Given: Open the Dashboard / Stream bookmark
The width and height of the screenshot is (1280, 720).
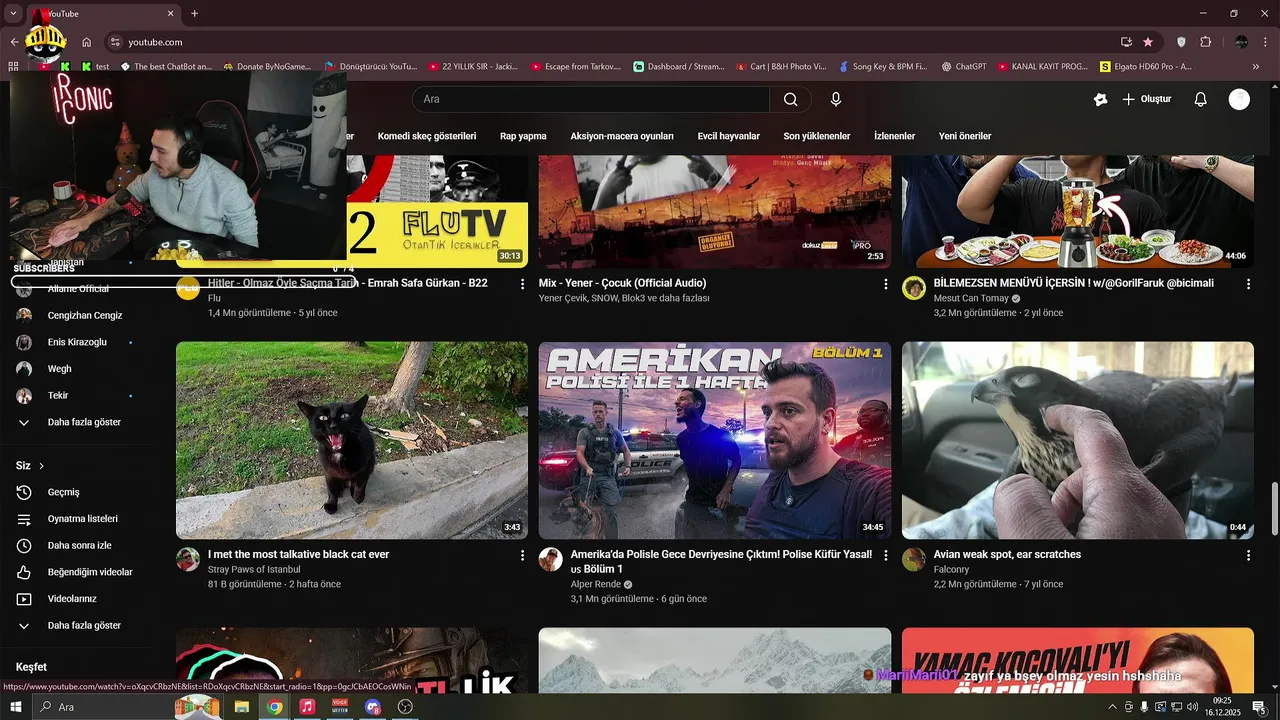Looking at the screenshot, I should click(x=679, y=67).
